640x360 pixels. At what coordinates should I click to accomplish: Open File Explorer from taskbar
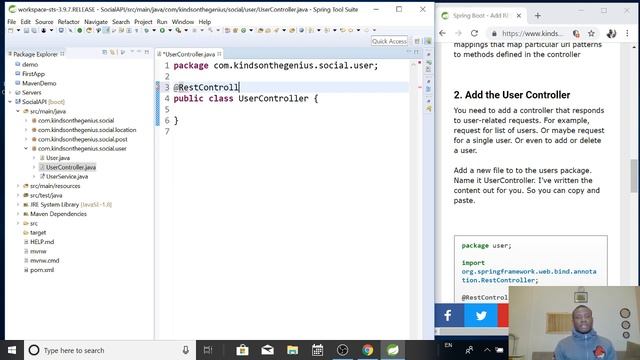293,350
